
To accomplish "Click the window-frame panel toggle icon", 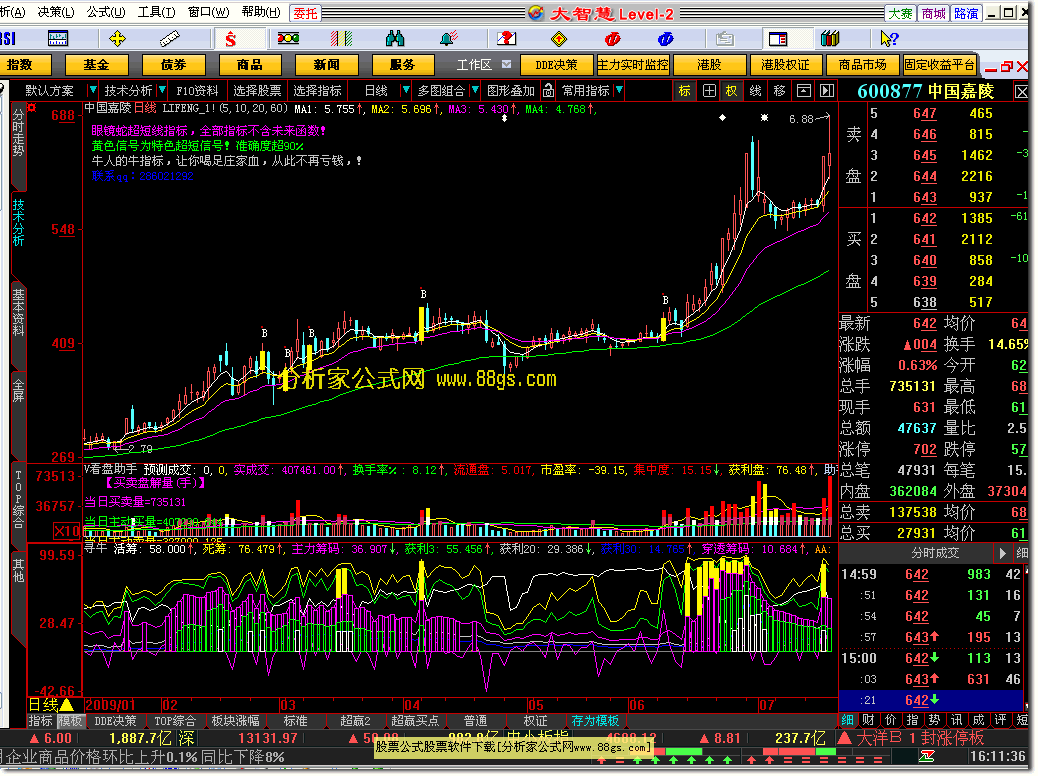I will click(804, 91).
